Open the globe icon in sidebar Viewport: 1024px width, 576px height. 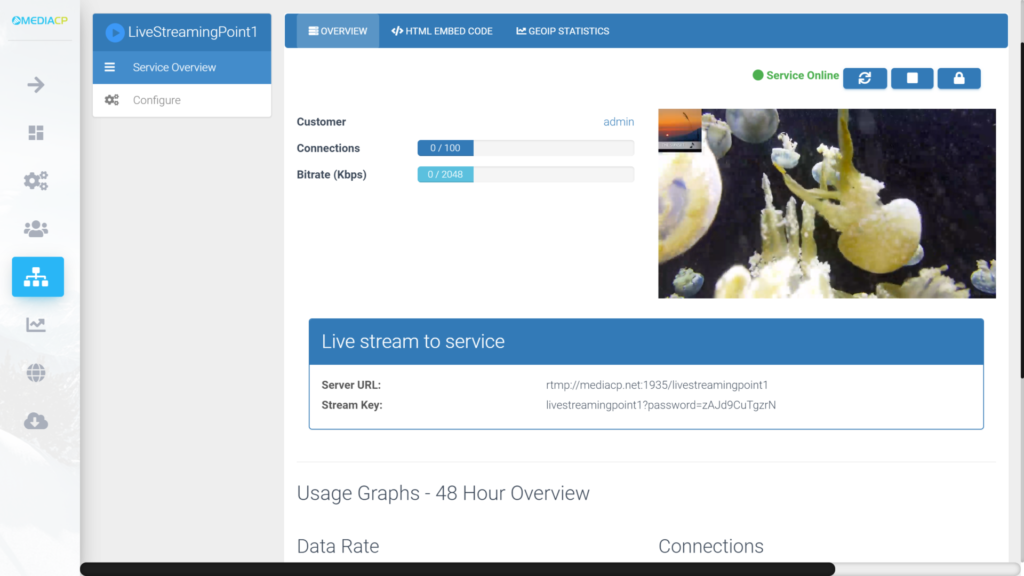36,373
